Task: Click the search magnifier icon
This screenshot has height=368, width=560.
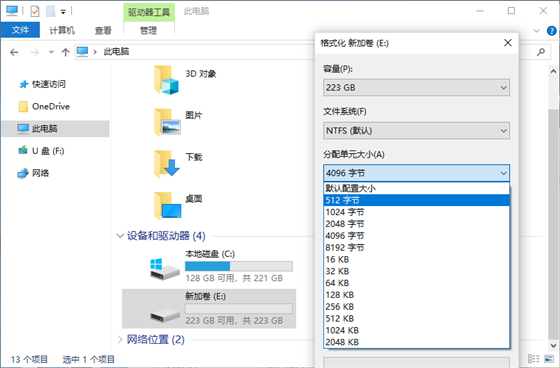Action: tap(541, 52)
